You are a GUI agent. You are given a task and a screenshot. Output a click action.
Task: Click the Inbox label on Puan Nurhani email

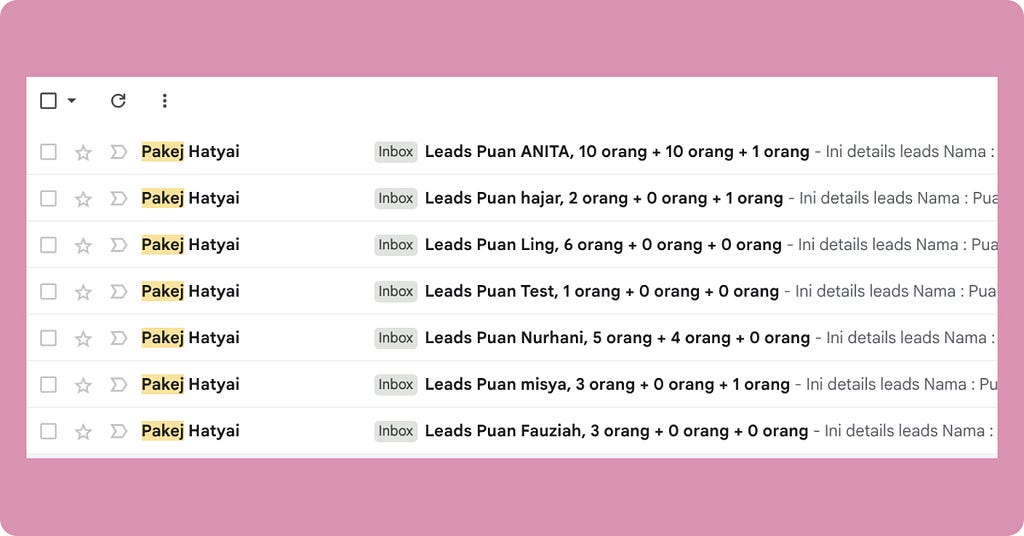coord(396,338)
